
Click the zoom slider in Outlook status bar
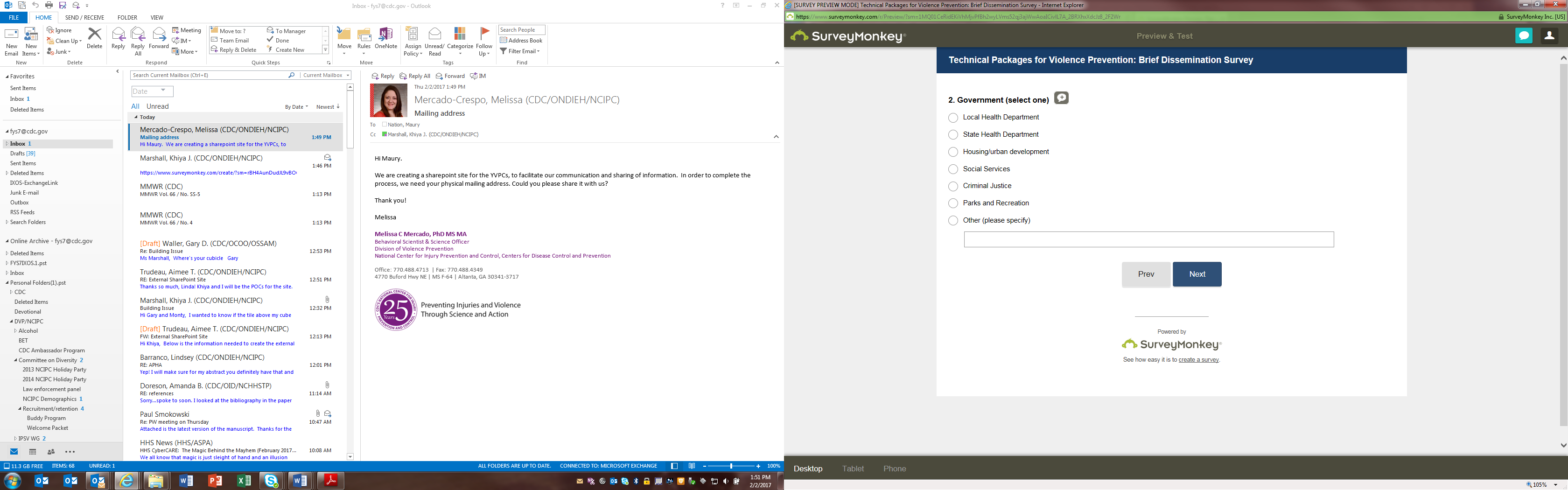click(x=731, y=466)
